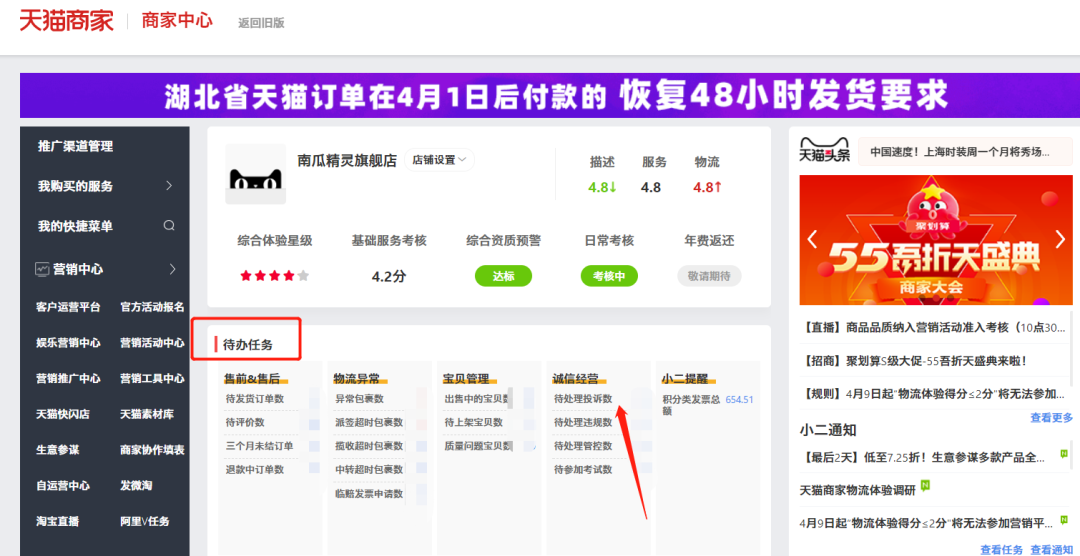Open 阿里V任务

[145, 522]
